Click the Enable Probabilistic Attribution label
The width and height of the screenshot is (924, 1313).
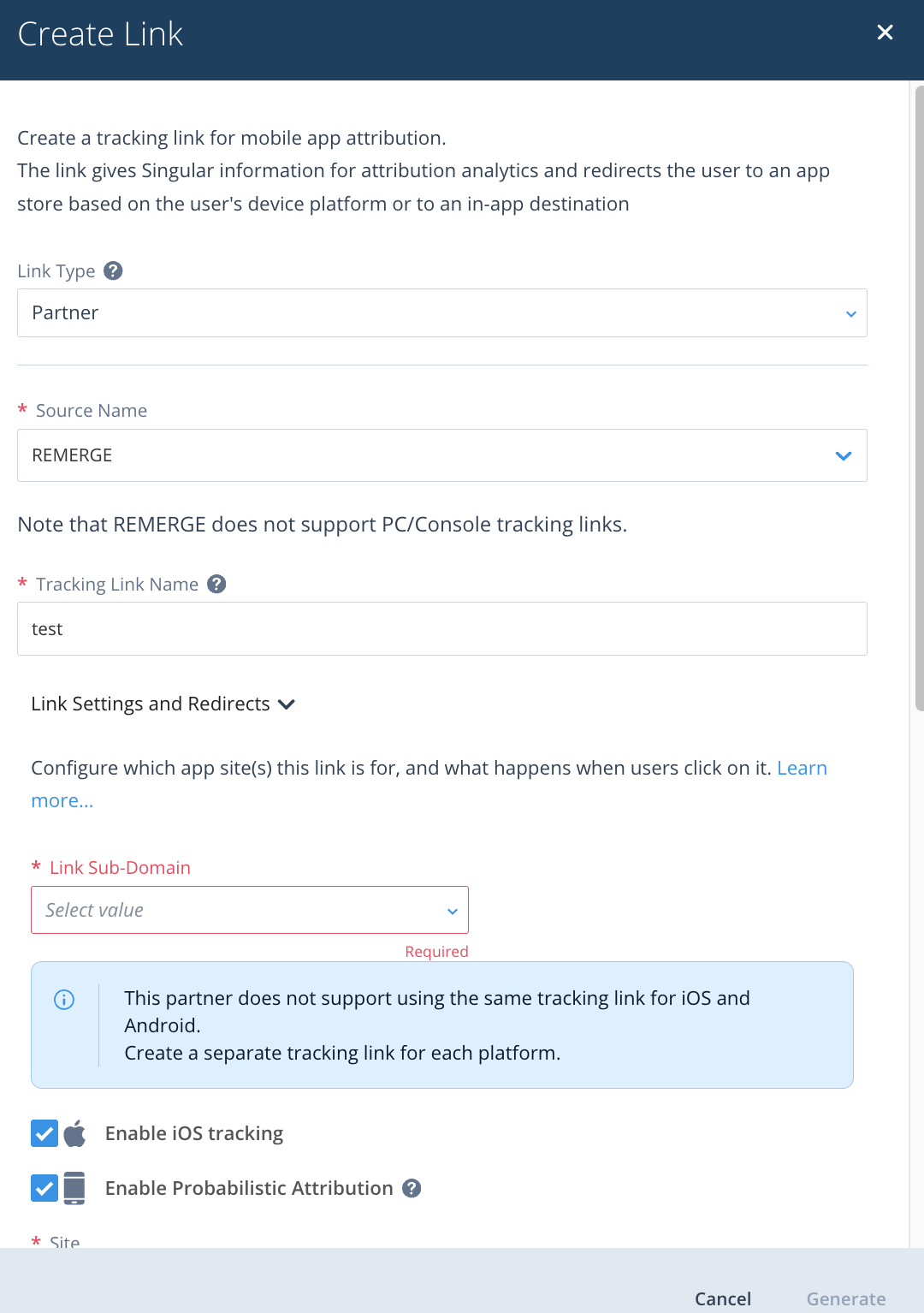tap(249, 1188)
